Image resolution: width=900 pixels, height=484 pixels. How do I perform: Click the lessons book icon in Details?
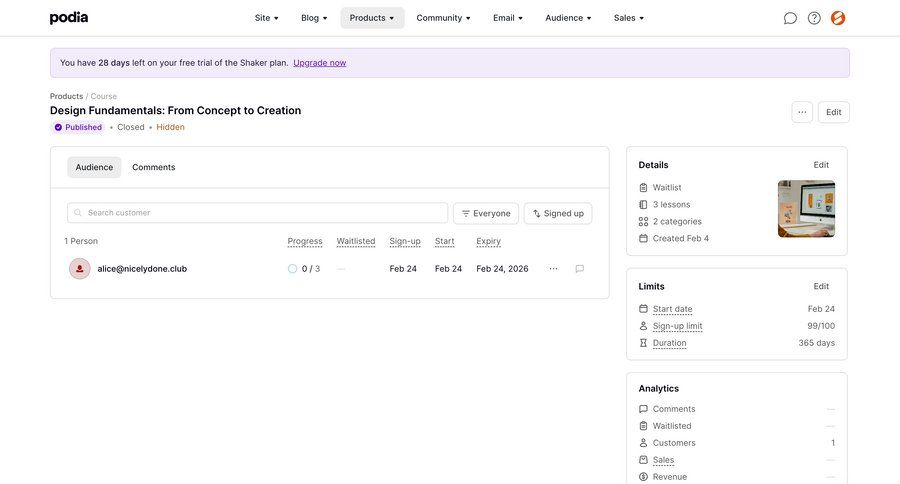pos(643,204)
